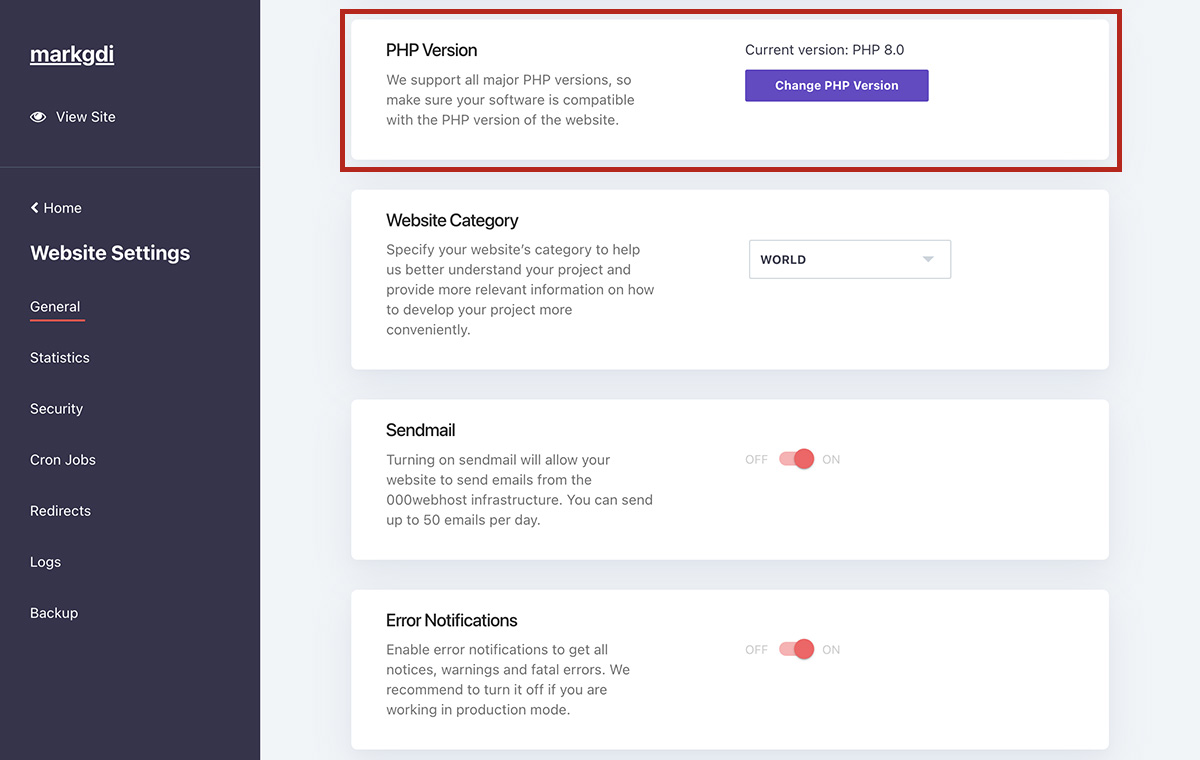Open the Backup page
The width and height of the screenshot is (1200, 760).
pos(54,613)
